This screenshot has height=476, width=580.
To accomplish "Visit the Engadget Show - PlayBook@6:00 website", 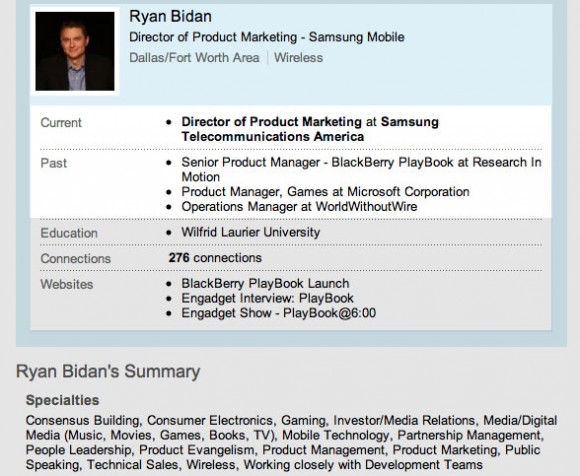I will pos(279,313).
